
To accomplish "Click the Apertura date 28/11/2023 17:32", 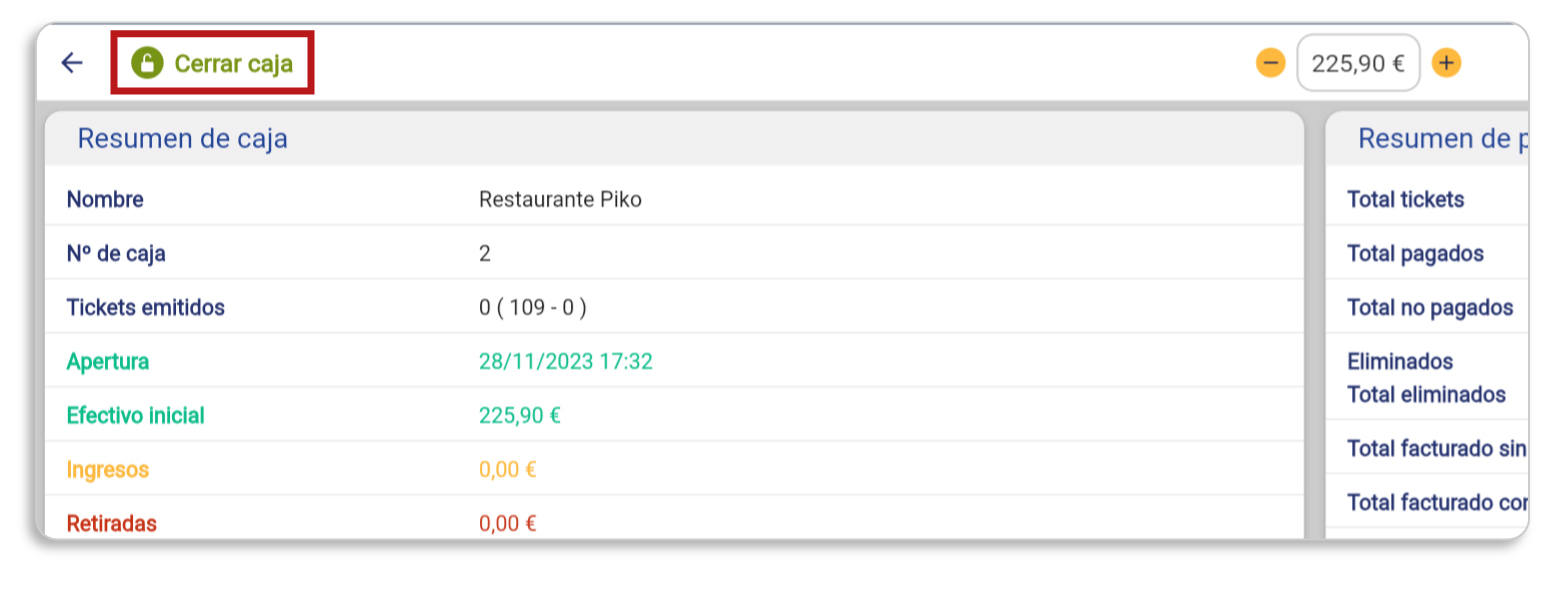I will click(566, 361).
